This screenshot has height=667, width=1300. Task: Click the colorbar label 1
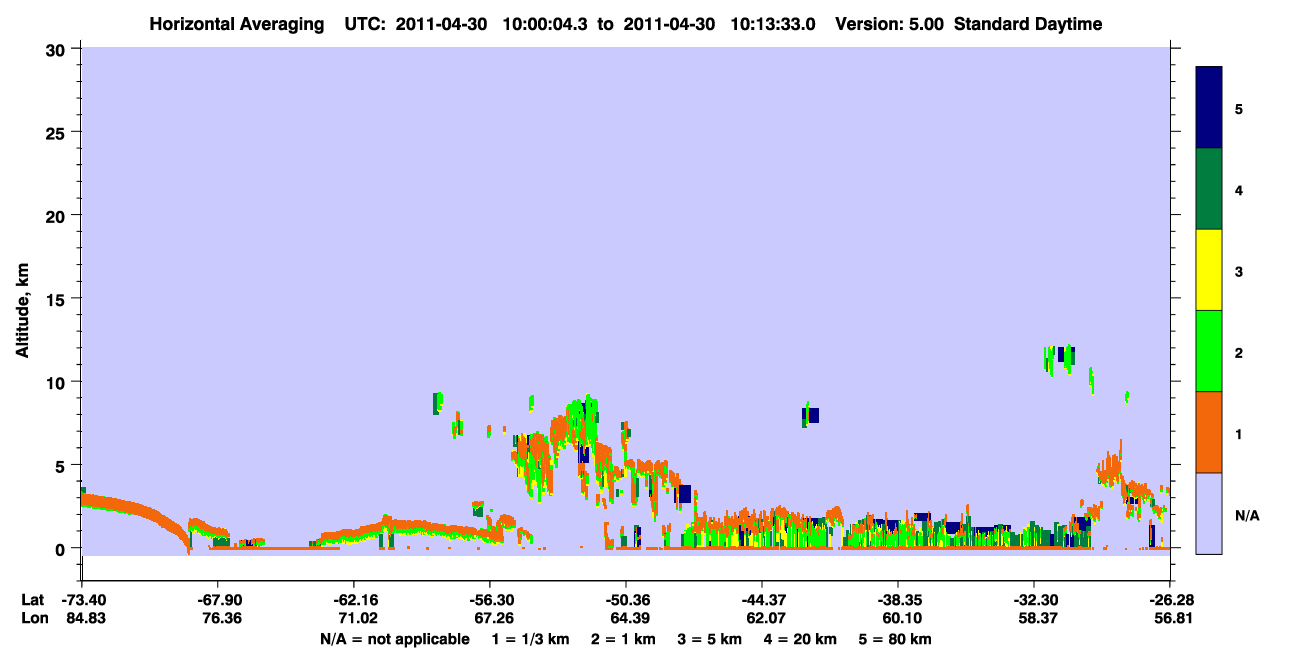(x=1239, y=433)
